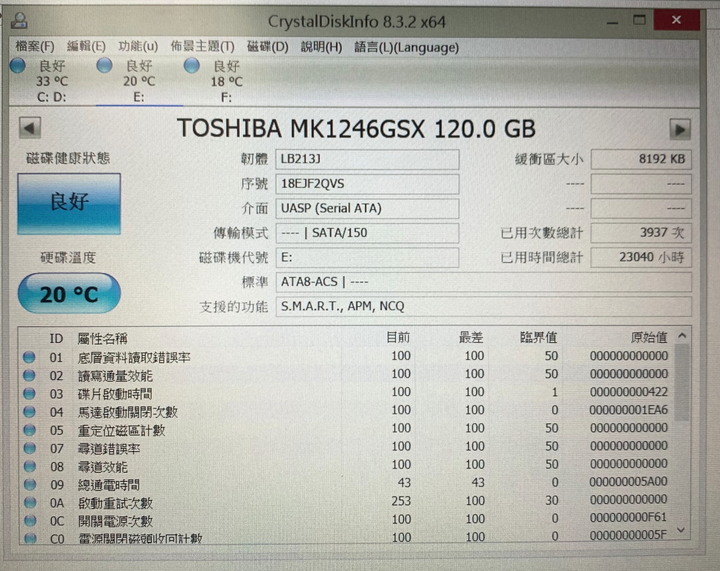
Task: Click the status dot of attribute 03
Action: (29, 393)
